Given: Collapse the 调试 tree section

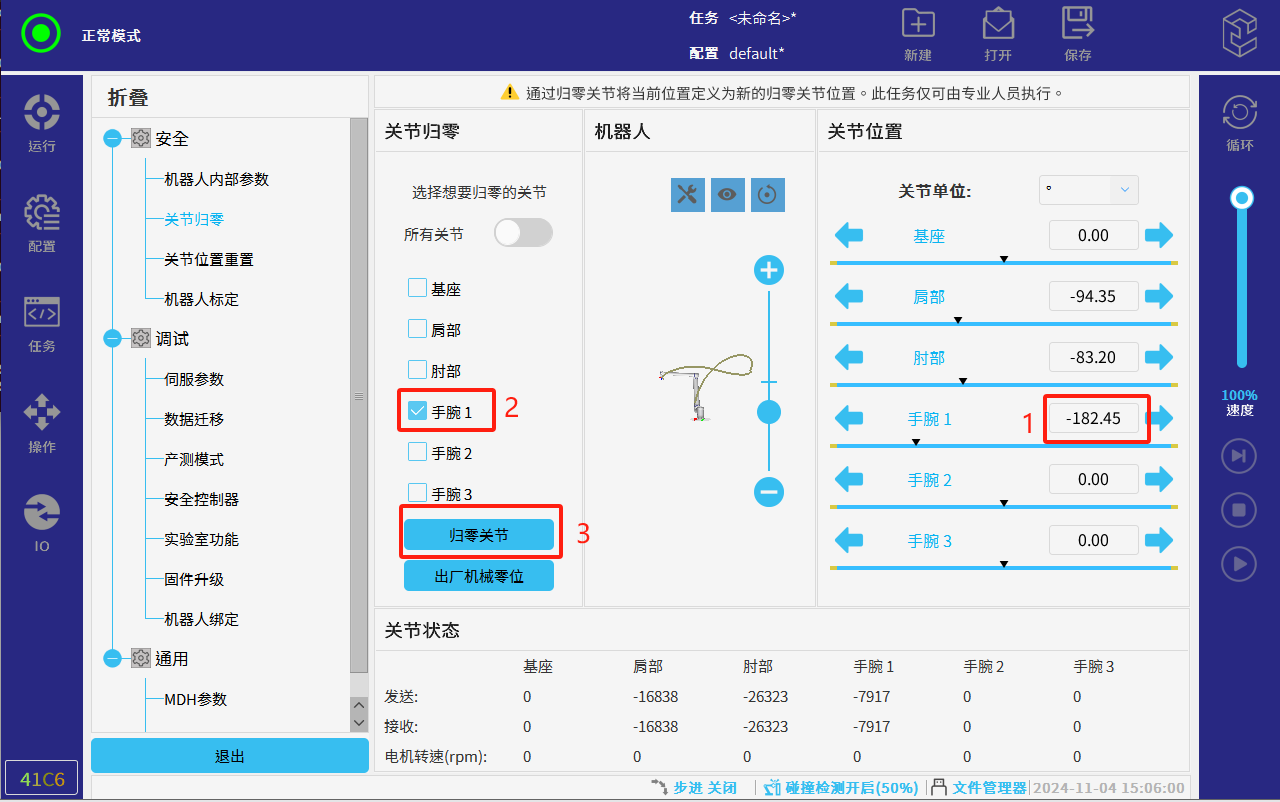Looking at the screenshot, I should (113, 339).
